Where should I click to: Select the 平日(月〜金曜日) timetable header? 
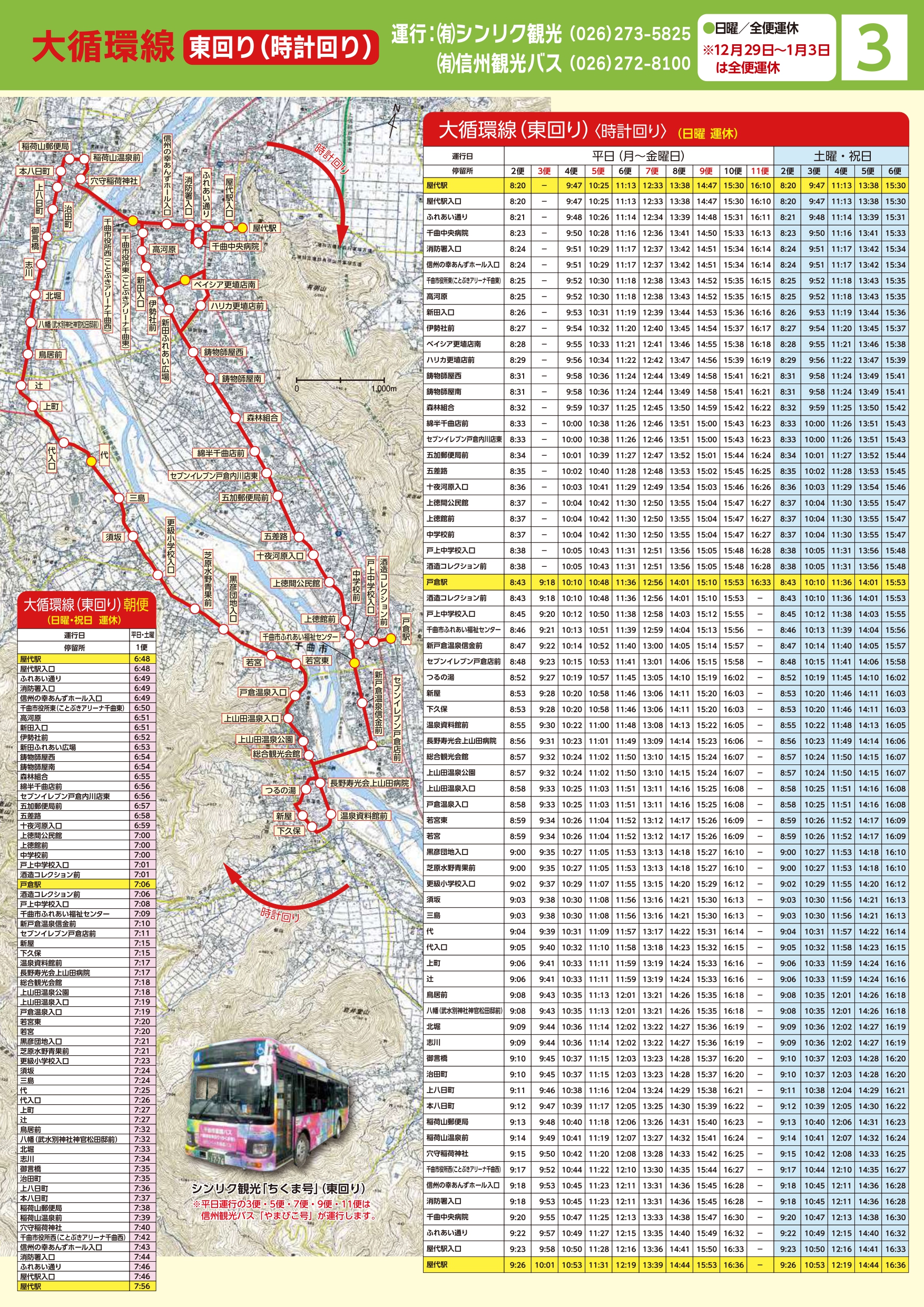tap(638, 156)
